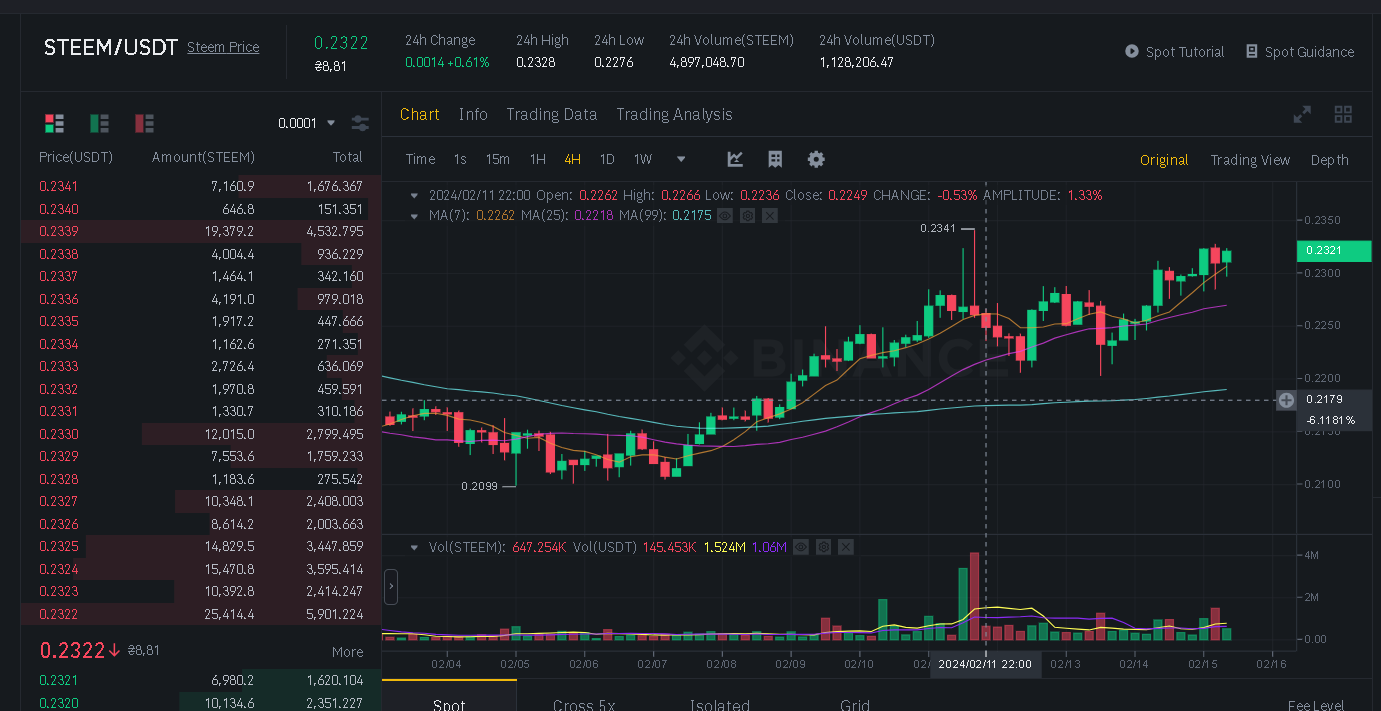This screenshot has width=1381, height=711.
Task: Open the Spot Tutorial link
Action: [1185, 52]
